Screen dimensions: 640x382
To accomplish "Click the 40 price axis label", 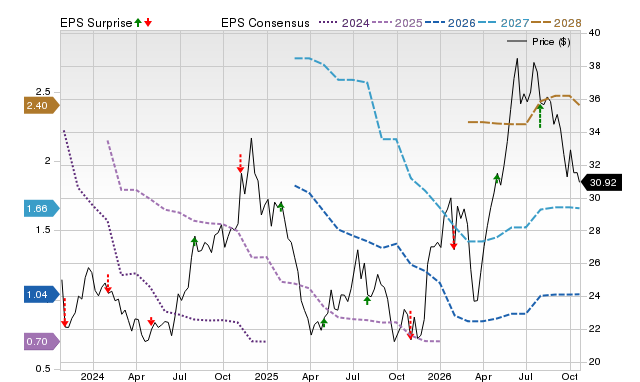I will coord(595,33).
